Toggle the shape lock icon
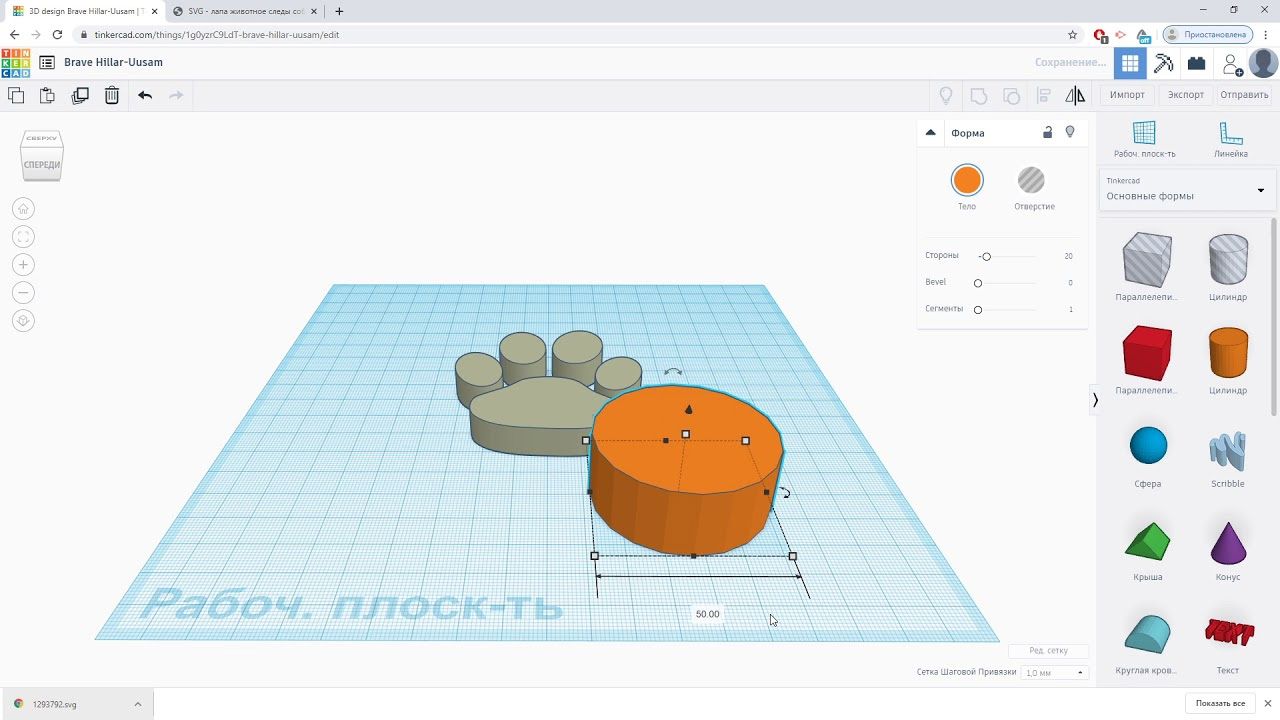This screenshot has height=720, width=1280. 1048,132
